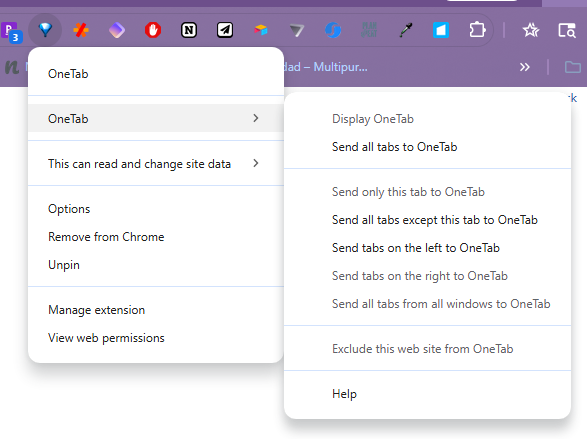Click the light blue square extension icon
Screen dimensions: 587x439
441,30
